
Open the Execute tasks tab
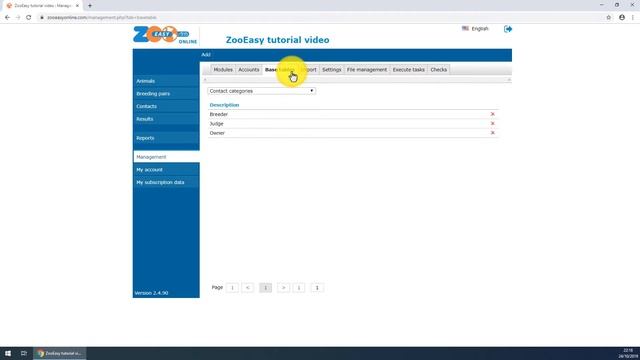tap(409, 70)
